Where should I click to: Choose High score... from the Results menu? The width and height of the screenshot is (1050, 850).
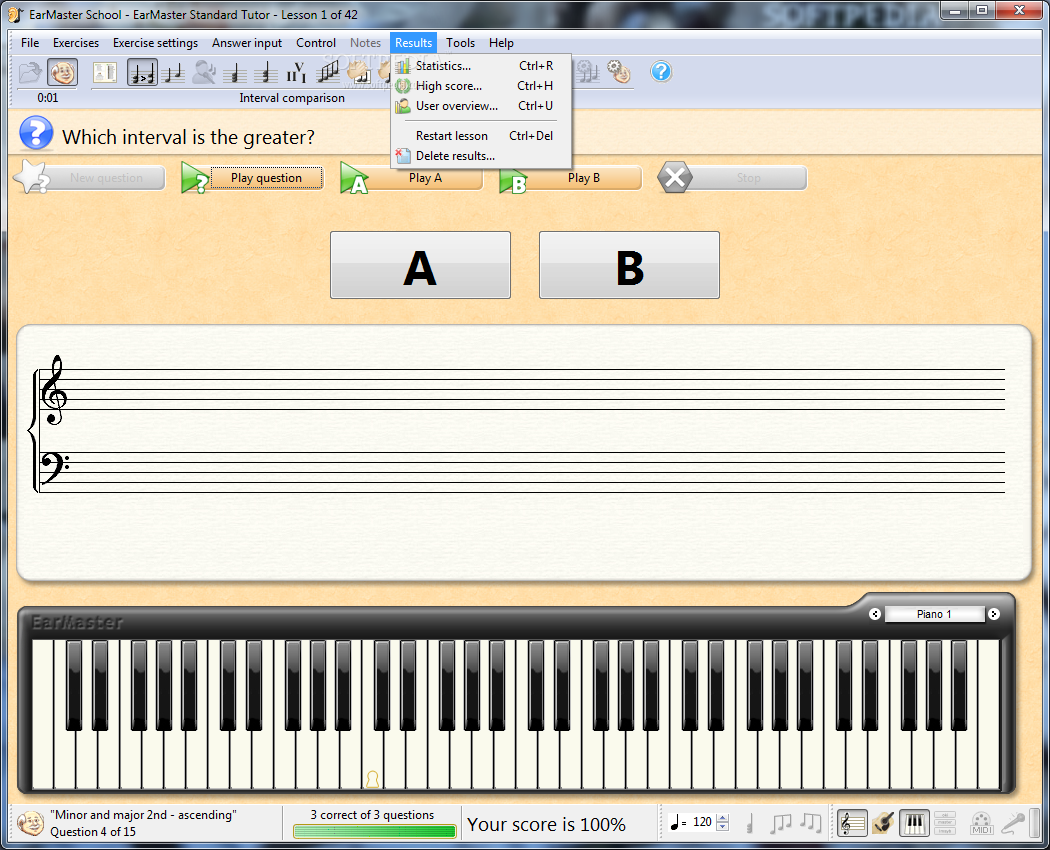481,86
